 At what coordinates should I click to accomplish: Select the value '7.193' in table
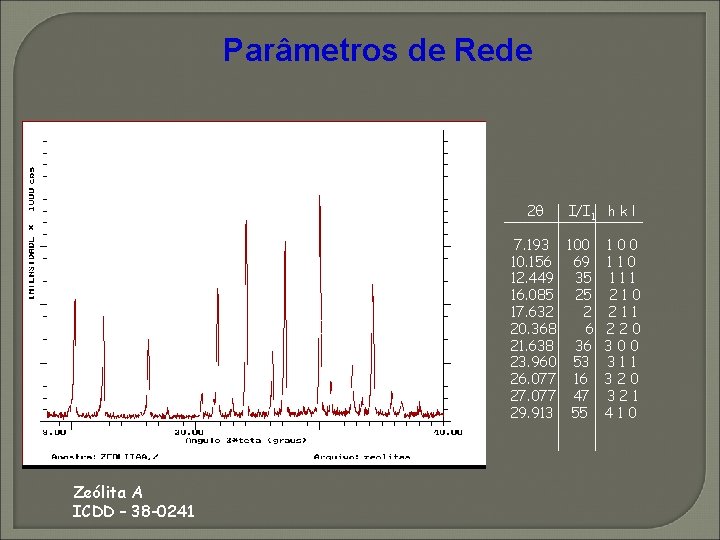pyautogui.click(x=531, y=244)
